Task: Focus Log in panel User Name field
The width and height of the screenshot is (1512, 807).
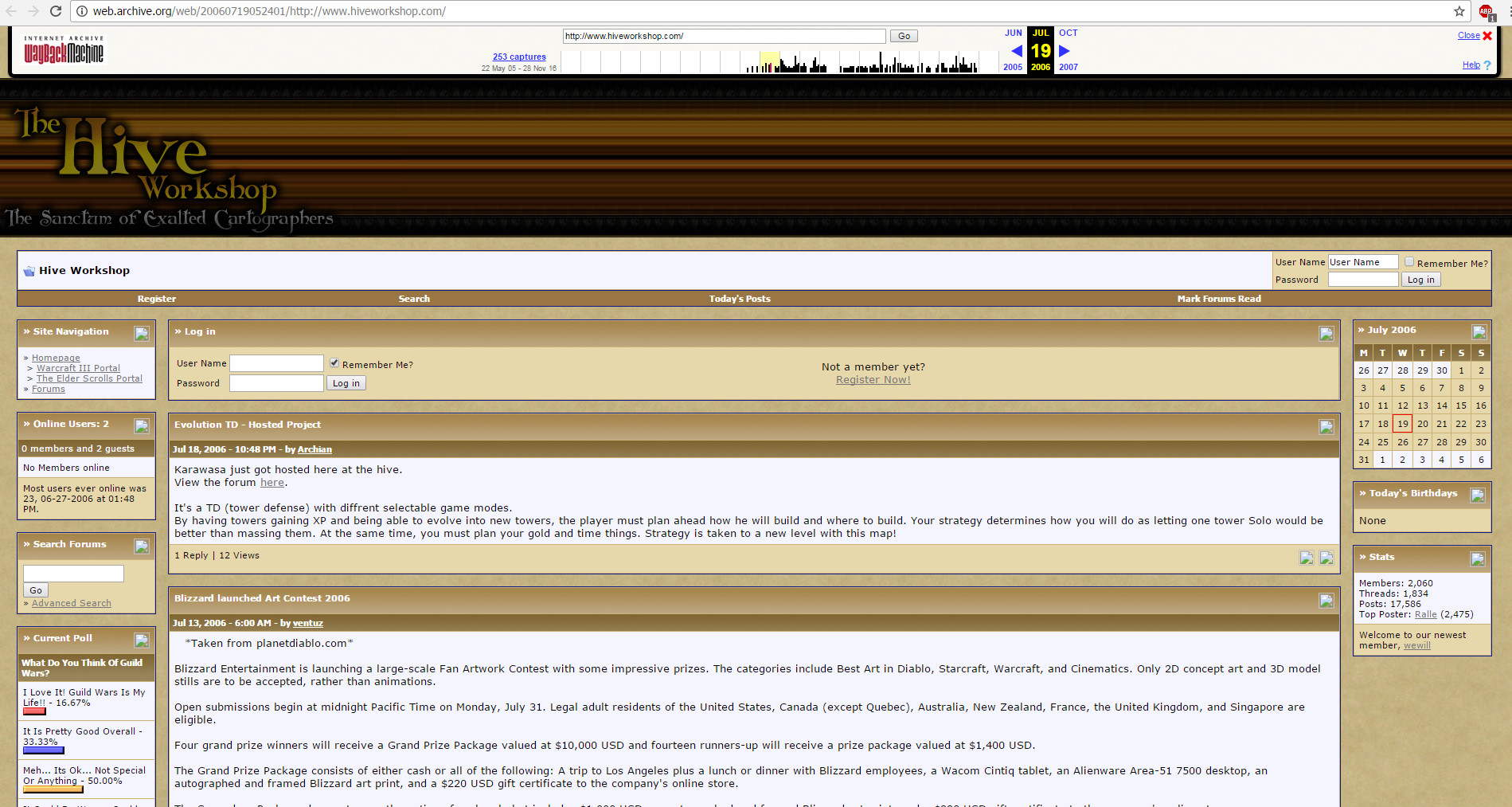Action: (276, 363)
